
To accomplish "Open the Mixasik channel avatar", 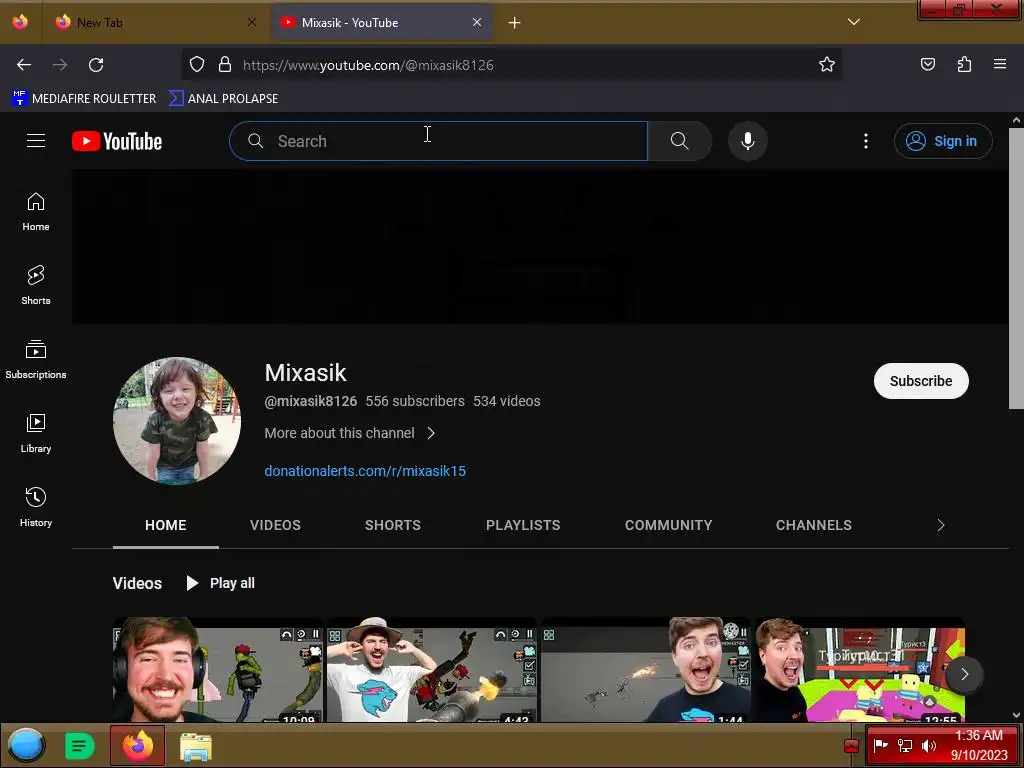I will [177, 421].
